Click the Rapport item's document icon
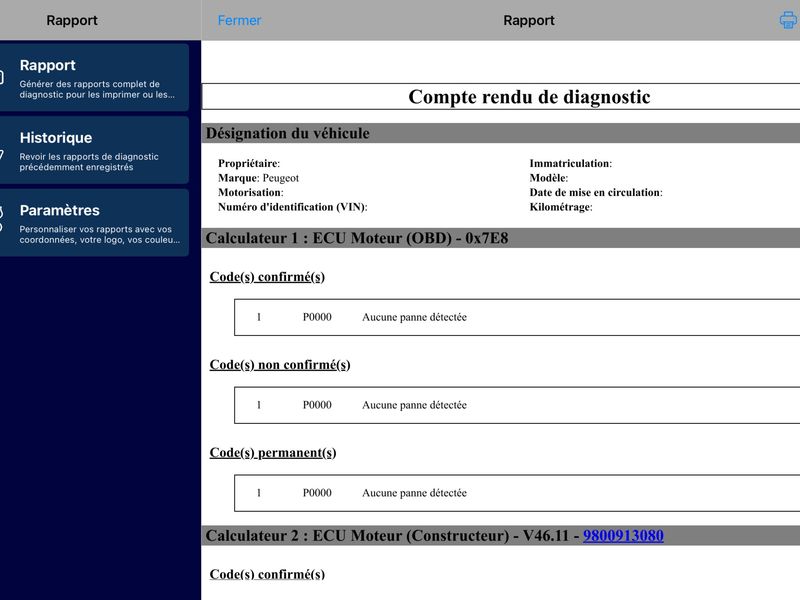800x600 pixels. tap(2, 78)
